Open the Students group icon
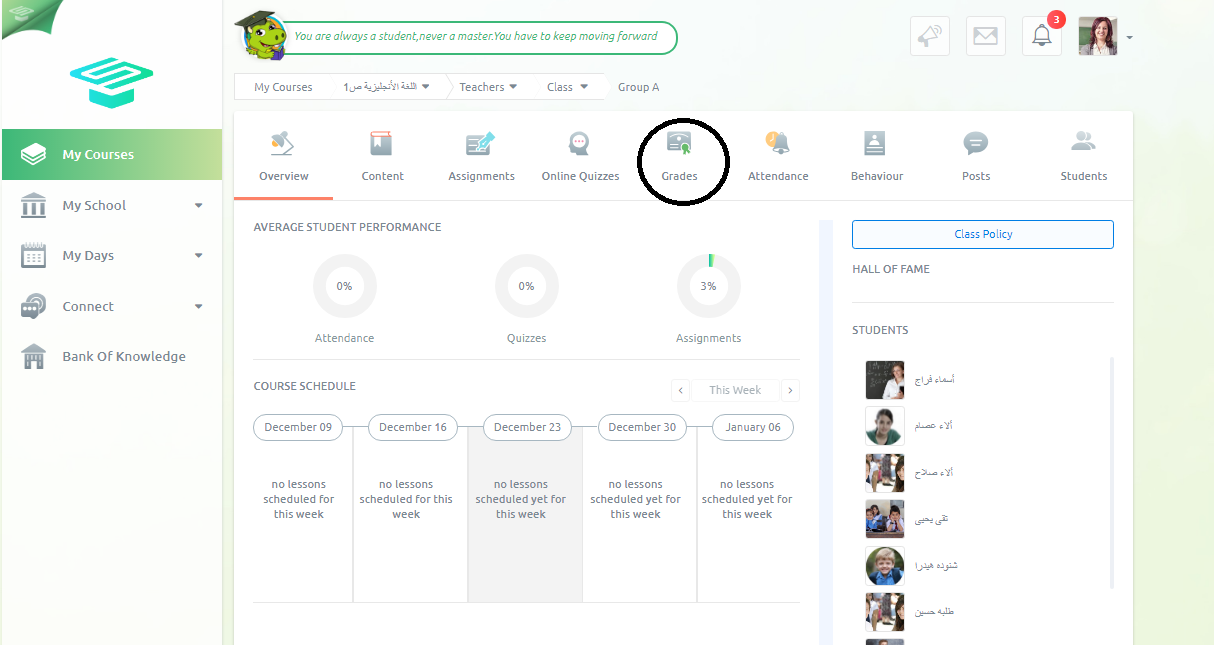Viewport: 1214px width, 645px height. point(1083,142)
